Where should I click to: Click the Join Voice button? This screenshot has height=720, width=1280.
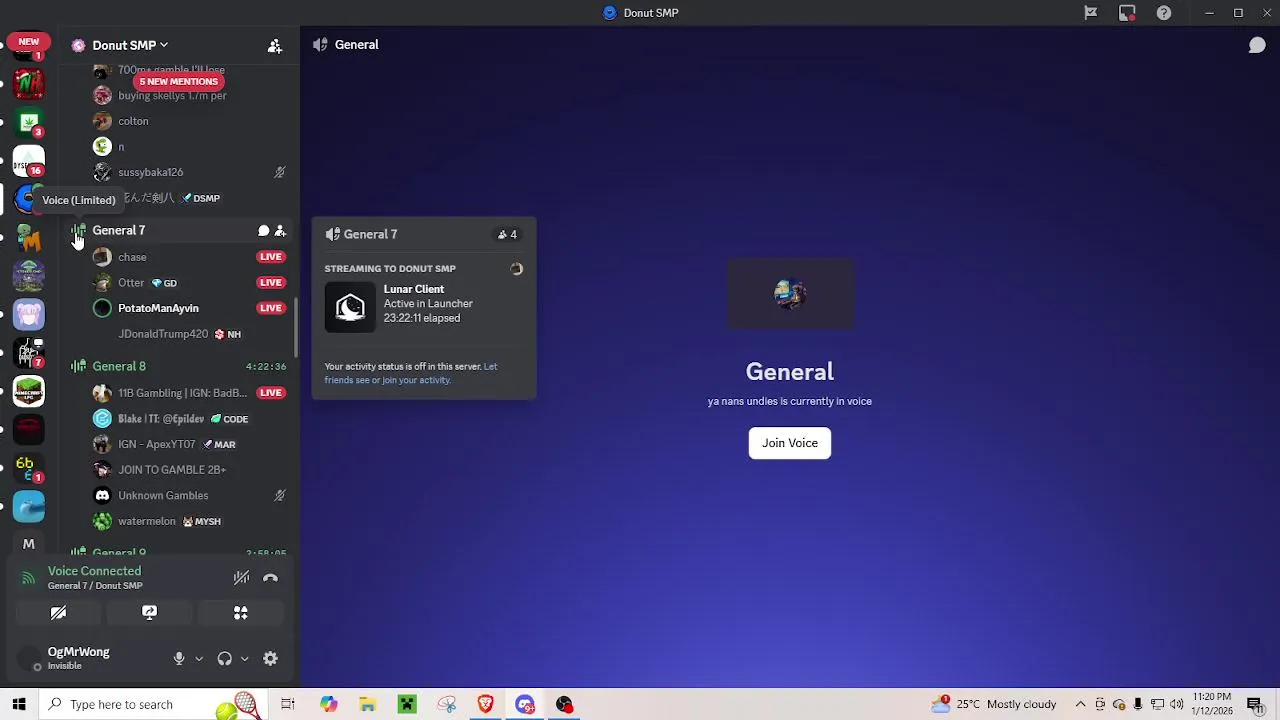coord(790,443)
